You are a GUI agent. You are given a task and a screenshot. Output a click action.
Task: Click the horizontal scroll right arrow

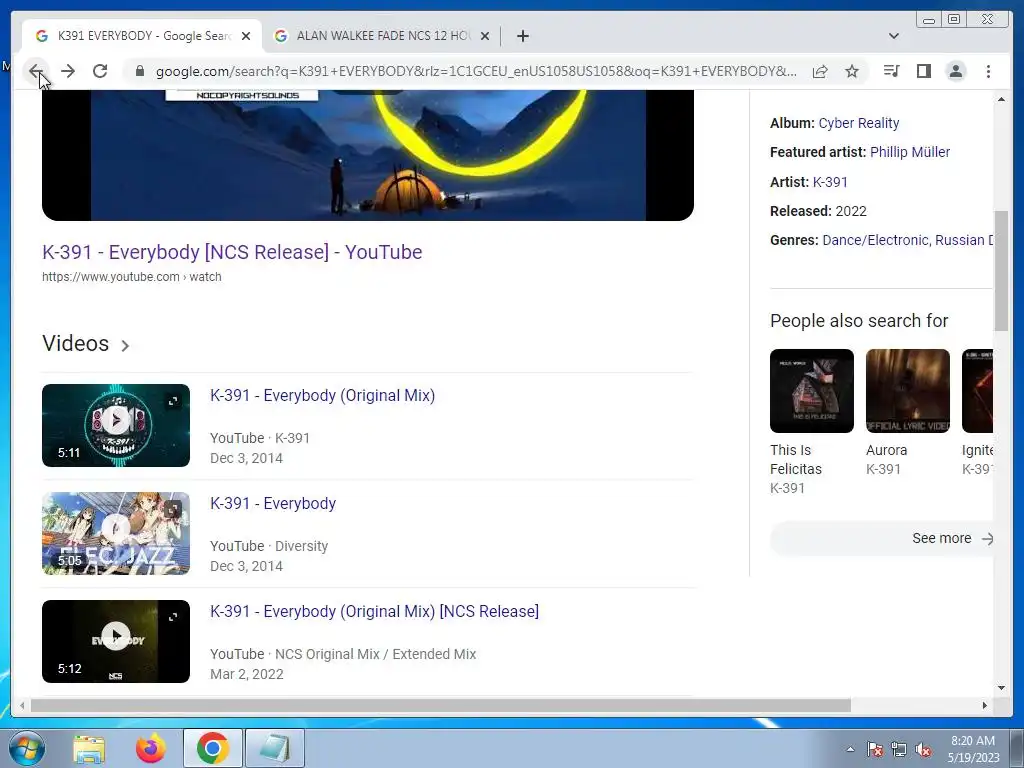click(x=985, y=705)
